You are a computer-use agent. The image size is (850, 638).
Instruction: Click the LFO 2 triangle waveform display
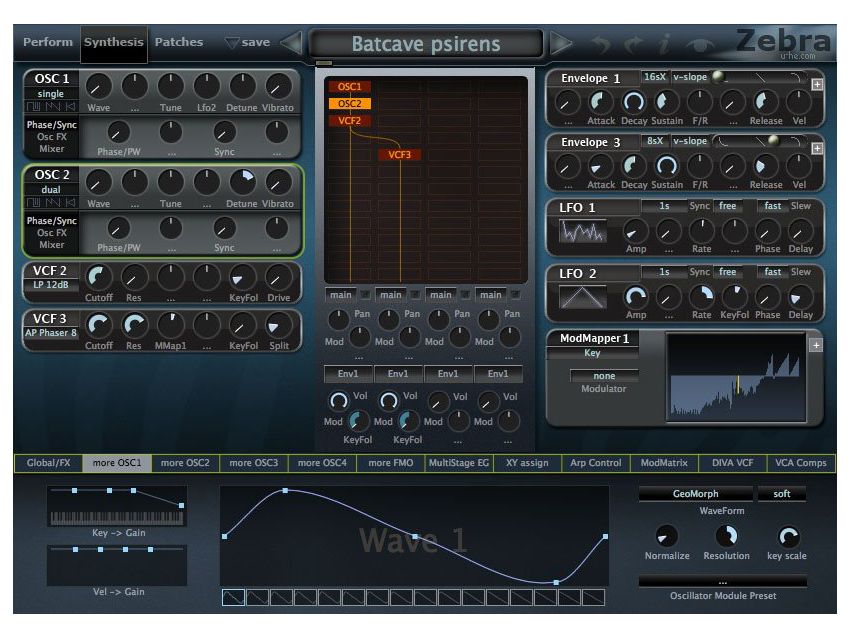click(583, 297)
